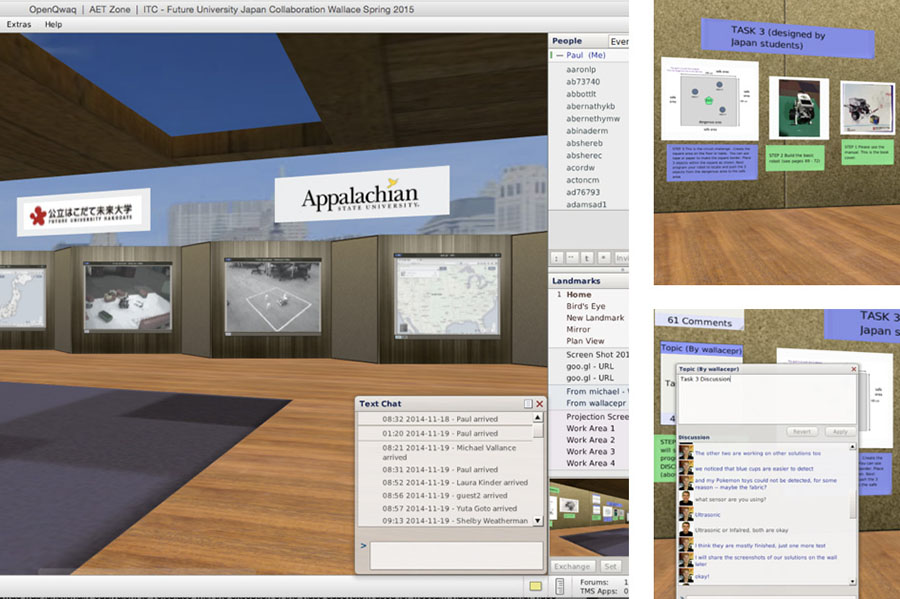The image size is (900, 599).
Task: Detach the Text Chat panel using its square icon
Action: 528,404
